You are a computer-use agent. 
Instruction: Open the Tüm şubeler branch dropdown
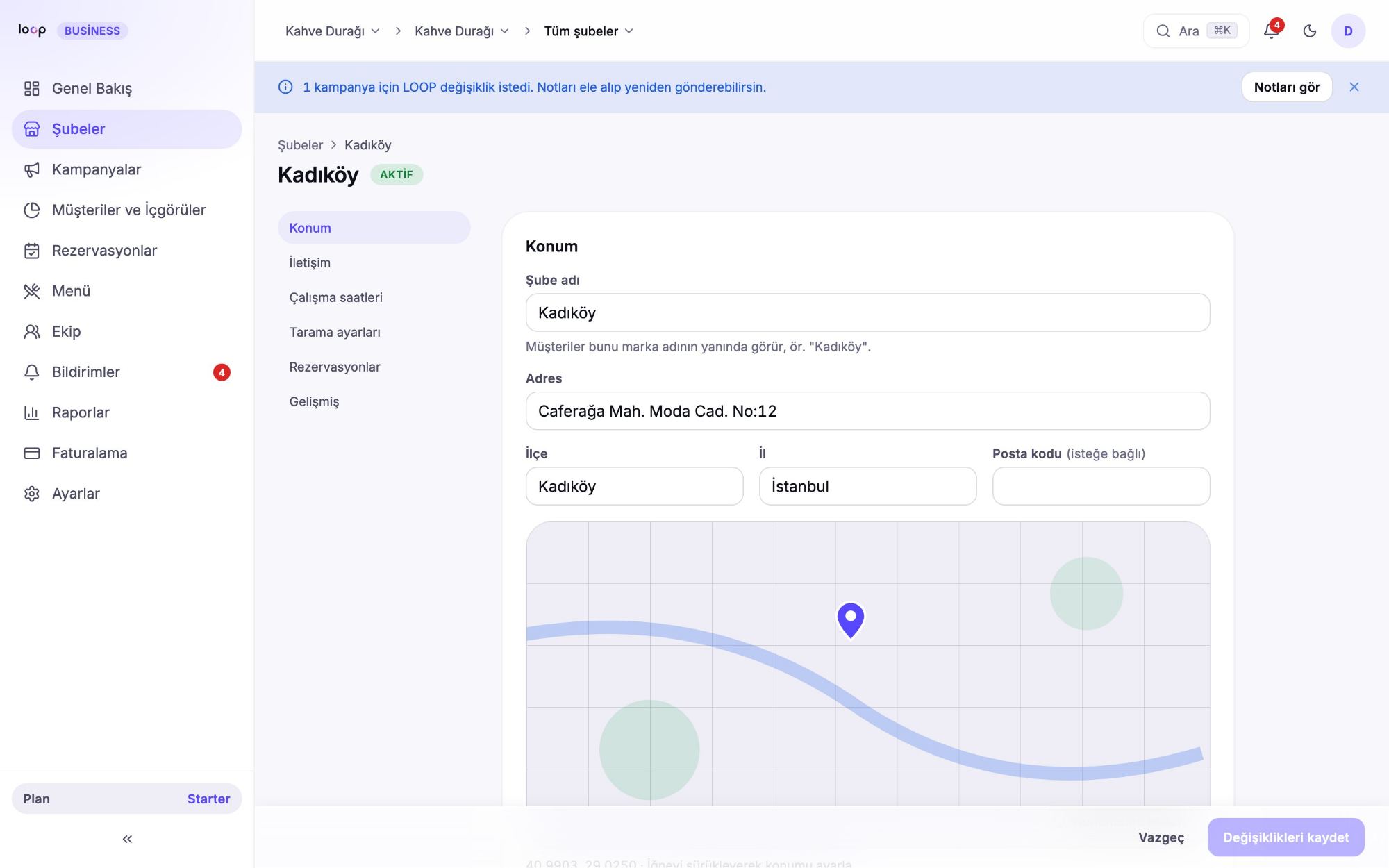(x=589, y=31)
